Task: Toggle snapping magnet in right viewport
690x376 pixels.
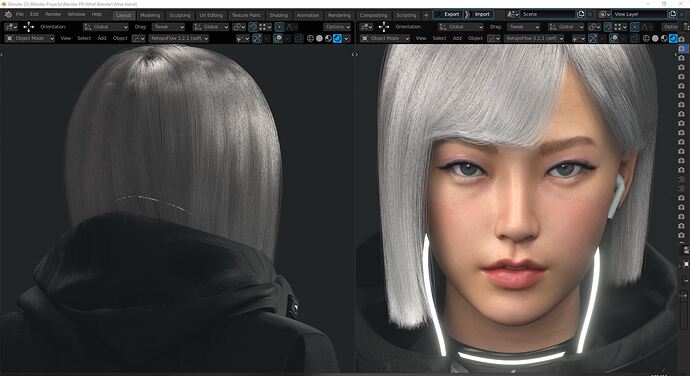Action: [x=608, y=27]
